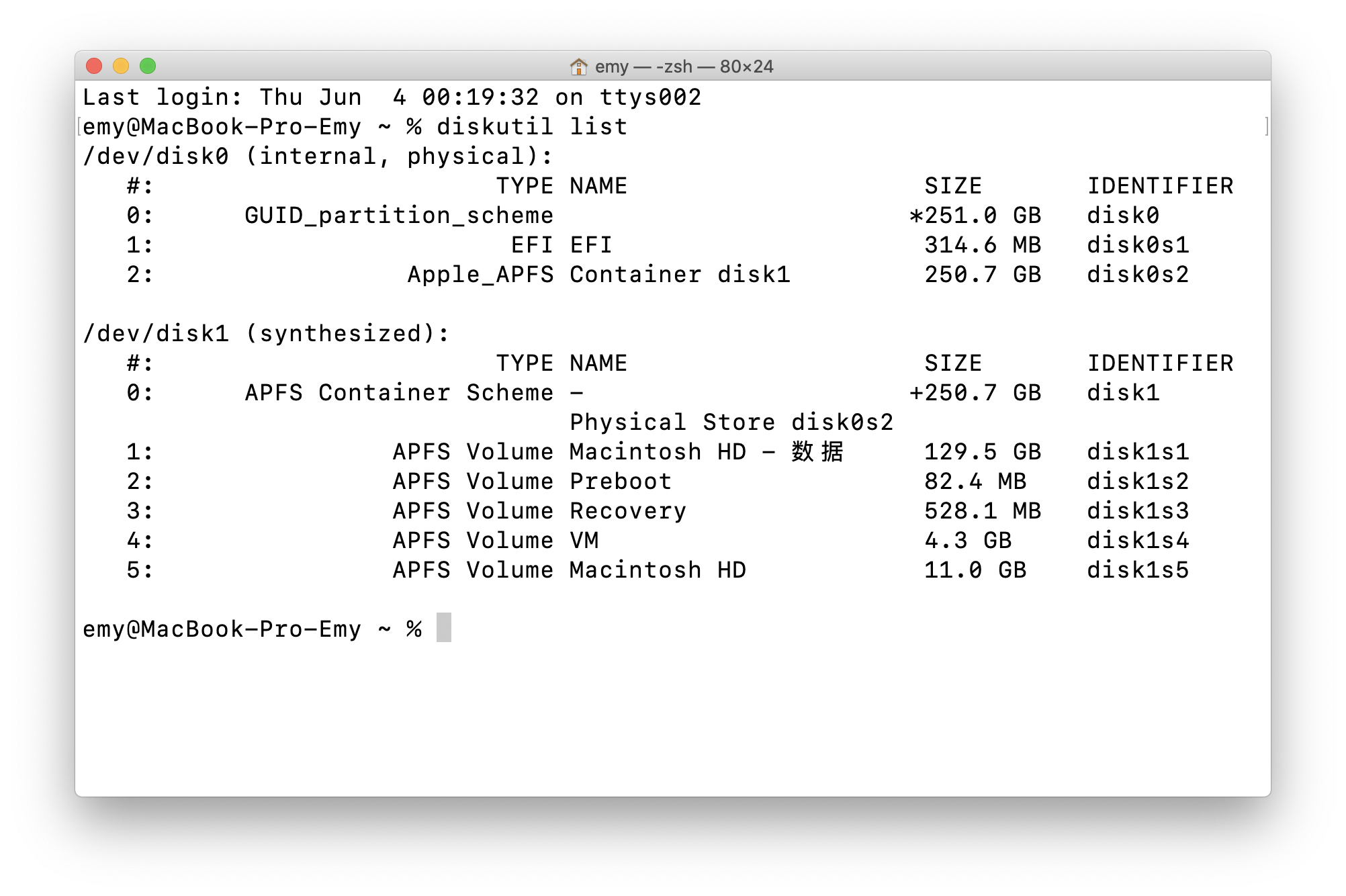1346x896 pixels.
Task: Click the blinking cursor block at prompt
Action: [443, 627]
